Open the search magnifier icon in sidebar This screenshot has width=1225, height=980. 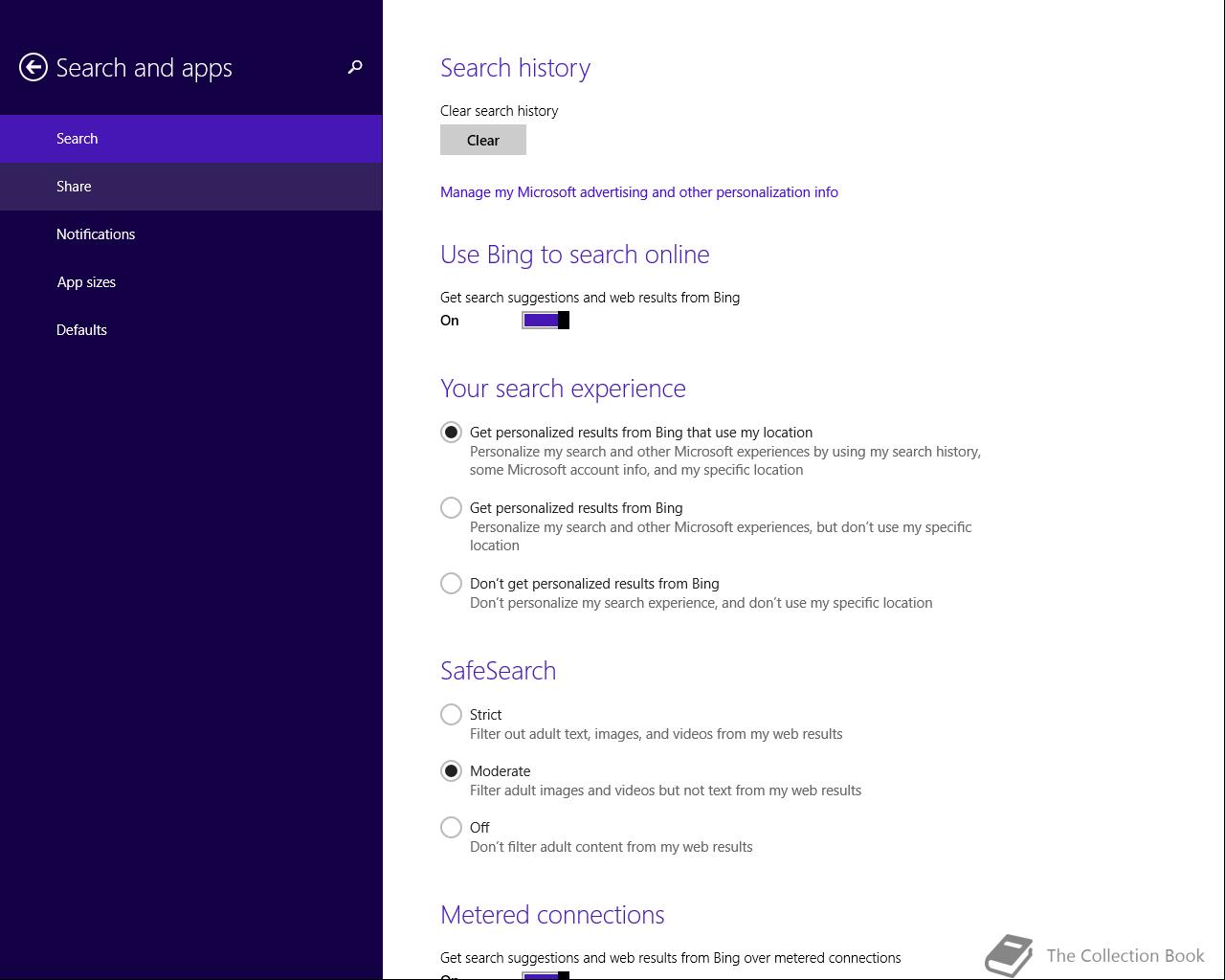click(355, 67)
